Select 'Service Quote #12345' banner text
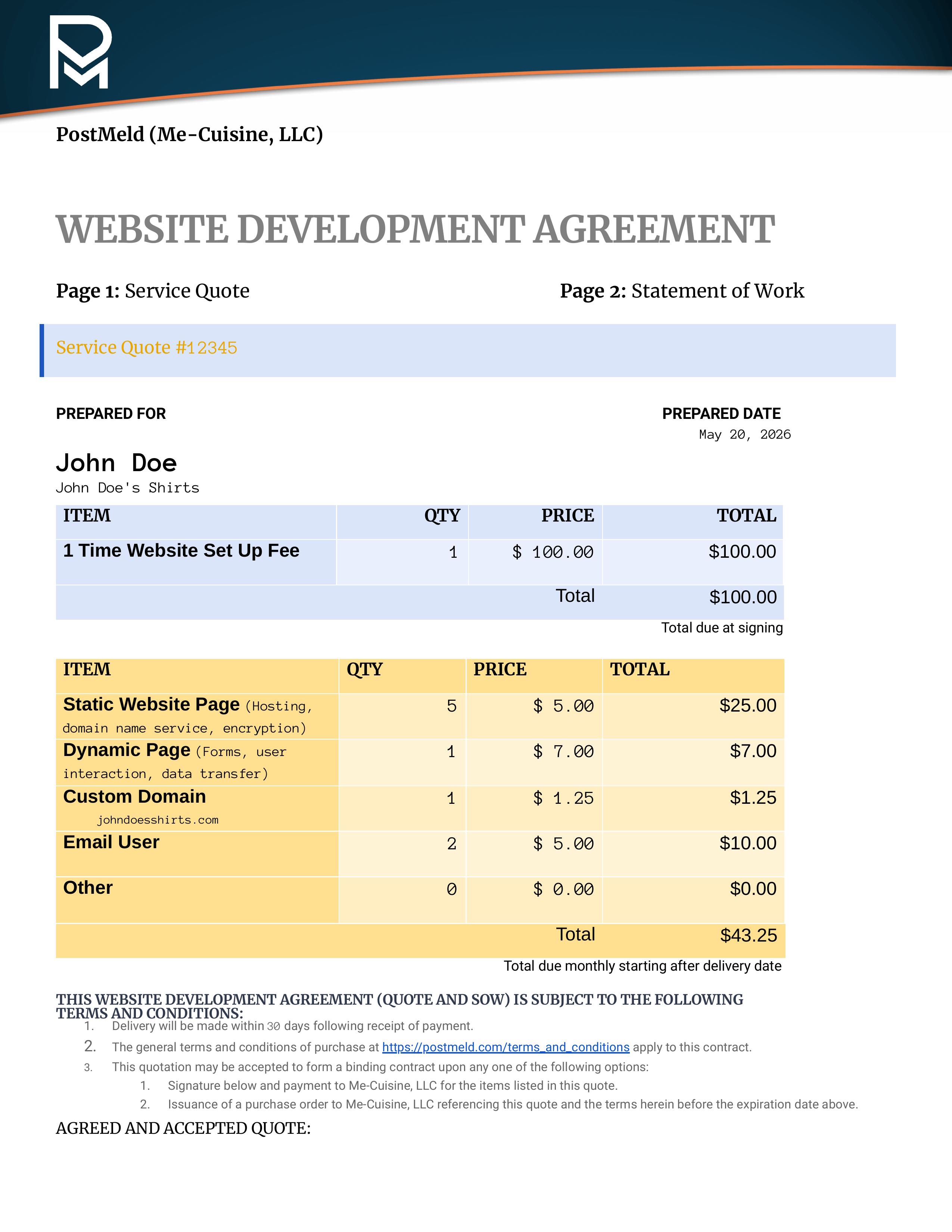This screenshot has width=952, height=1232. tap(147, 348)
